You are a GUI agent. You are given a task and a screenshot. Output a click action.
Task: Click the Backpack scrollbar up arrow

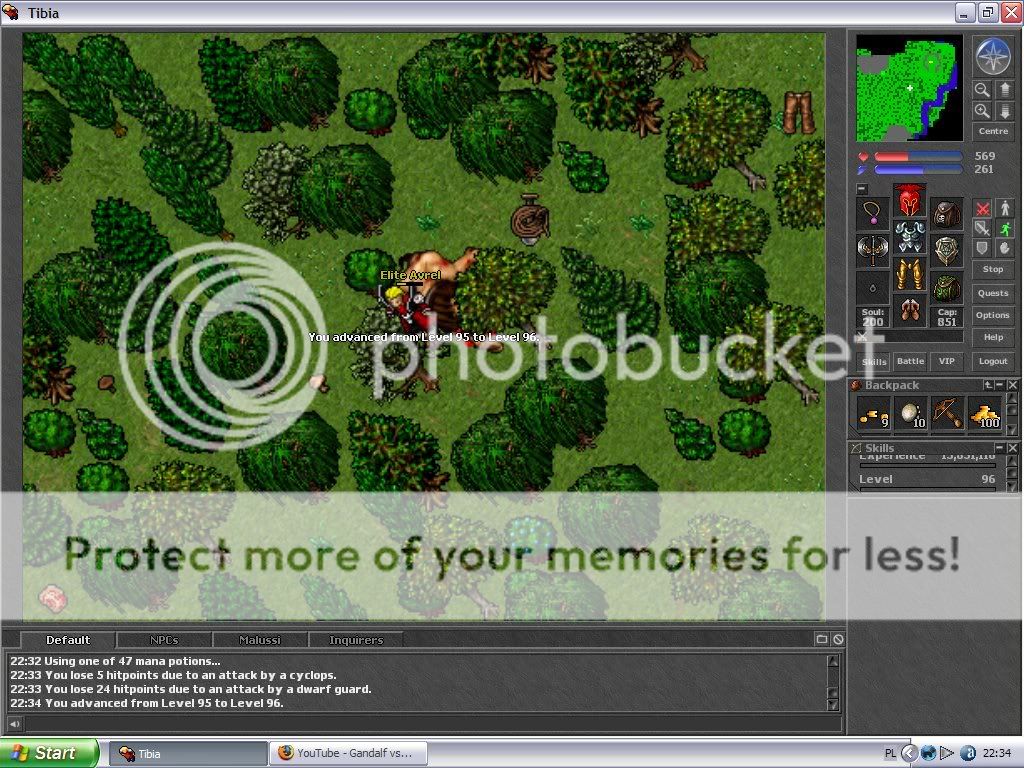[x=1012, y=398]
